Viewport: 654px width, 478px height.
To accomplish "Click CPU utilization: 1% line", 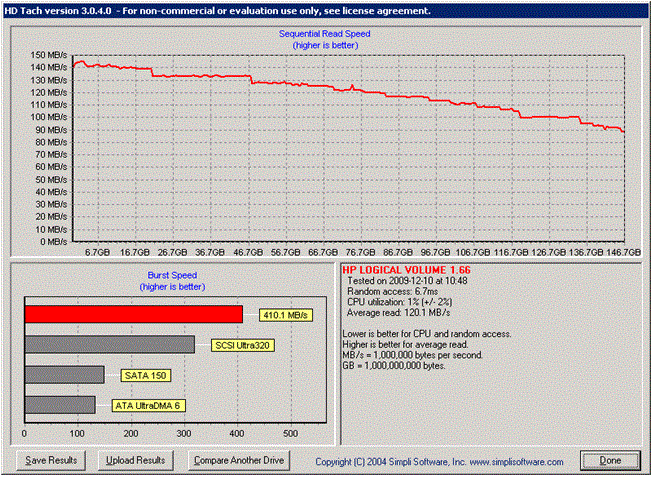I will pos(399,302).
